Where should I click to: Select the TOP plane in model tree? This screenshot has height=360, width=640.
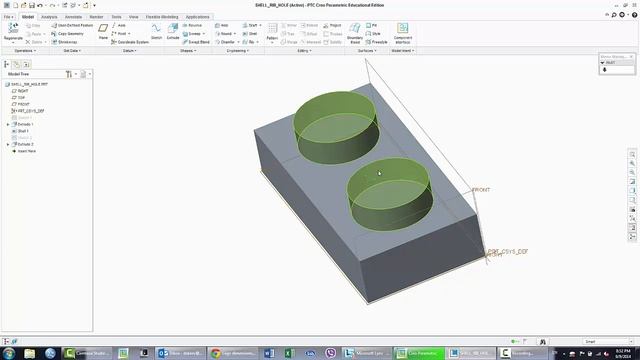pyautogui.click(x=19, y=98)
